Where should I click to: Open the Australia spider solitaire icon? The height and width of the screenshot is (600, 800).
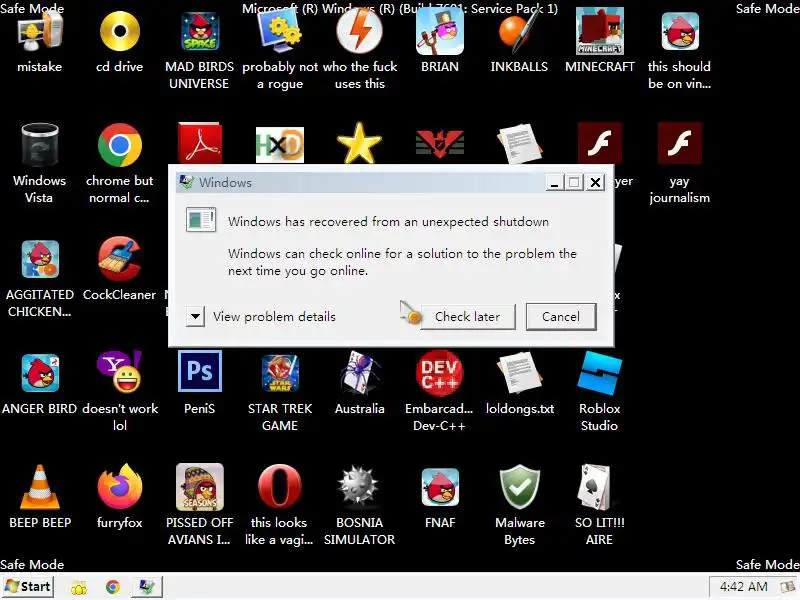[360, 373]
